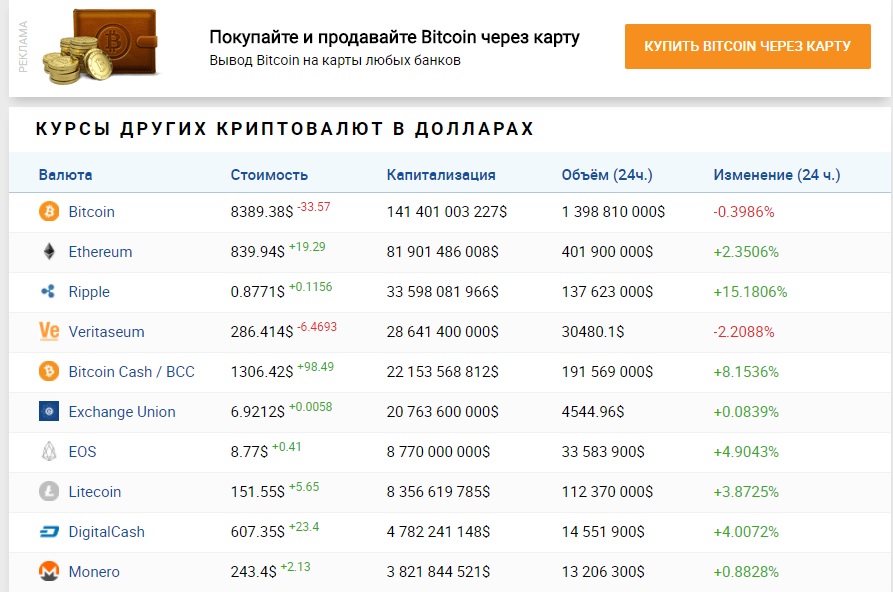
Task: Click the Monero logo icon
Action: pyautogui.click(x=48, y=572)
